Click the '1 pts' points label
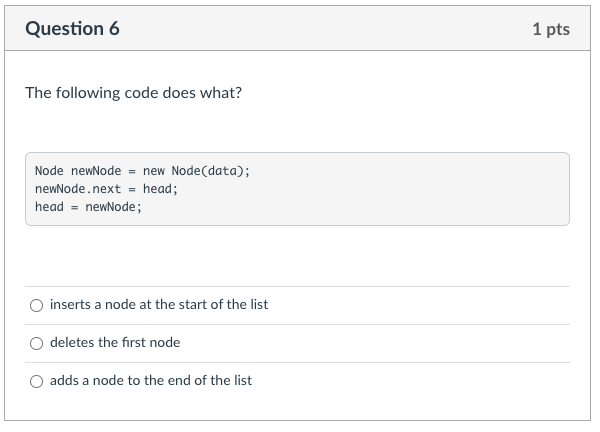 [x=551, y=29]
